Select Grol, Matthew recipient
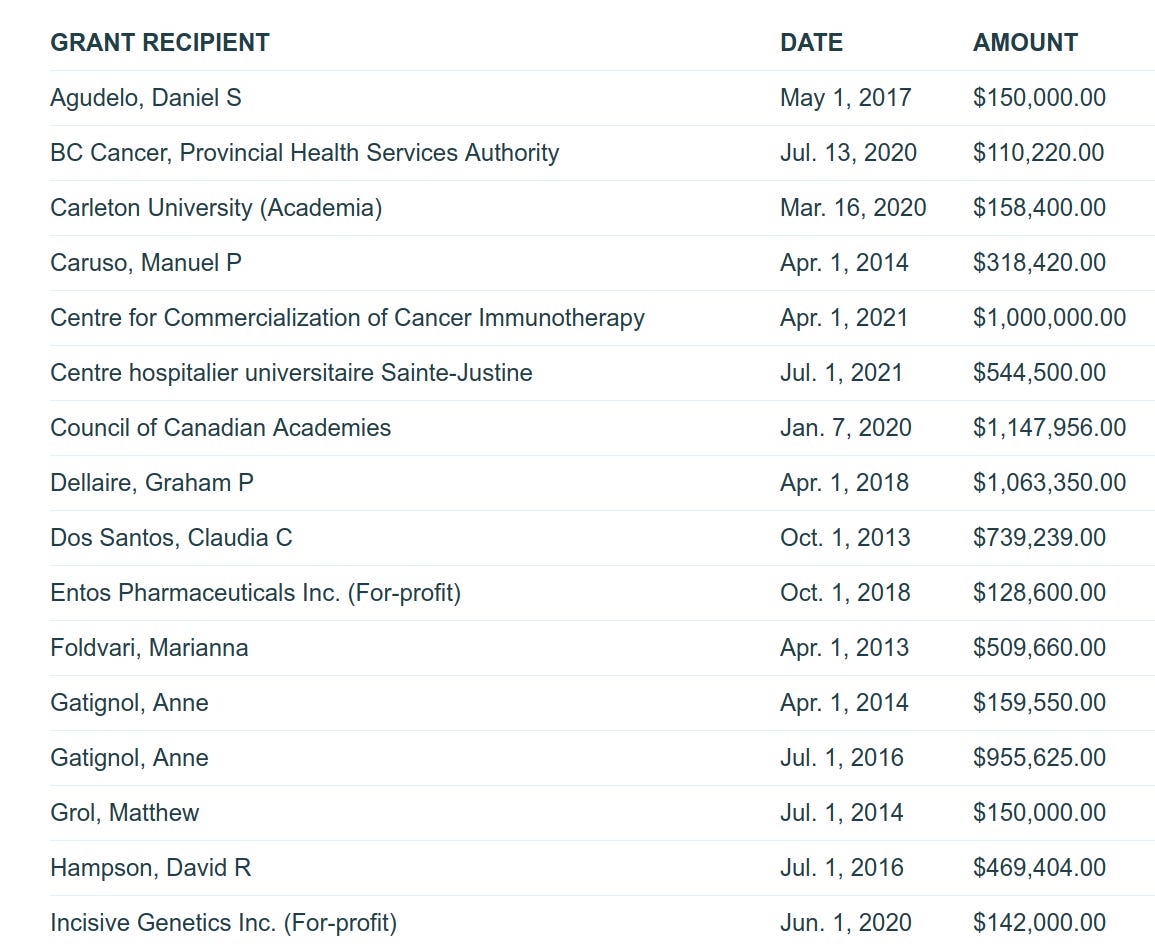Screen dimensions: 1155x947 (x=124, y=813)
